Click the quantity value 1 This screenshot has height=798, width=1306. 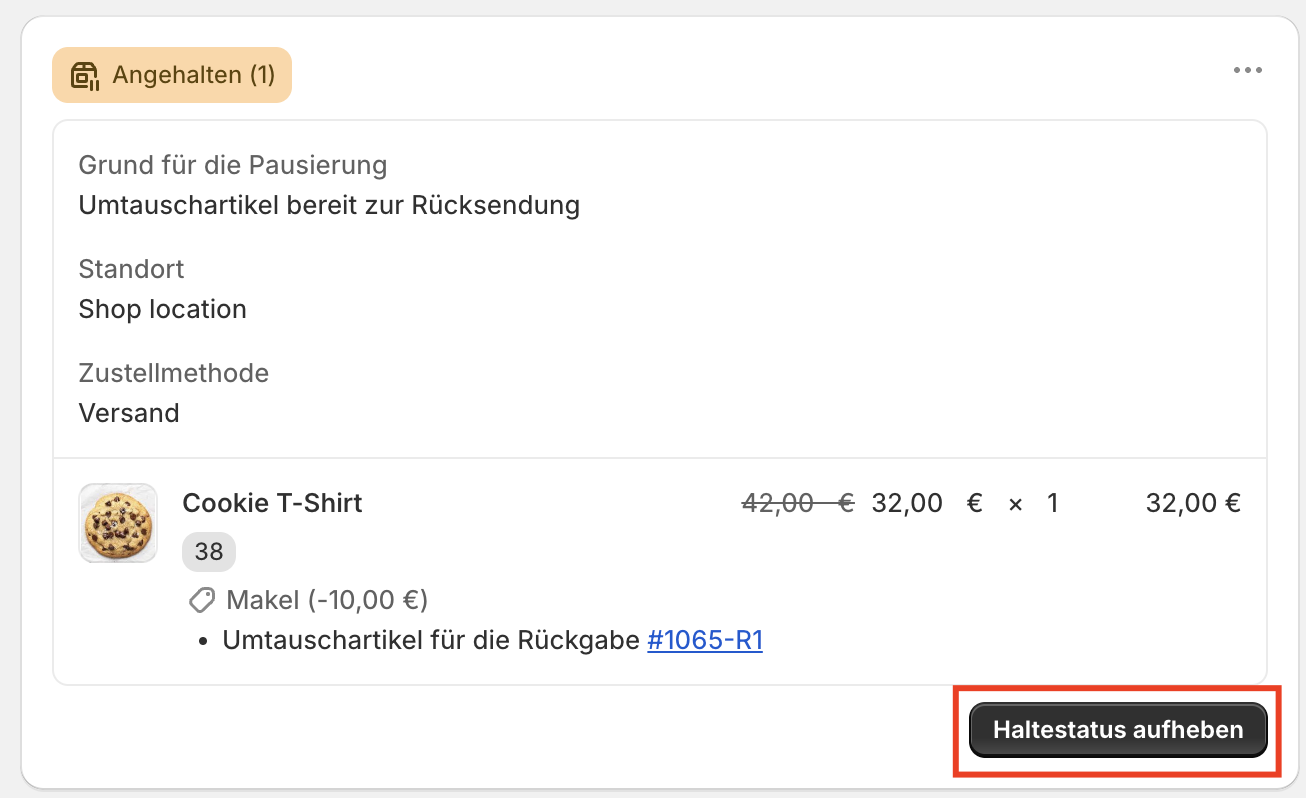click(1052, 503)
